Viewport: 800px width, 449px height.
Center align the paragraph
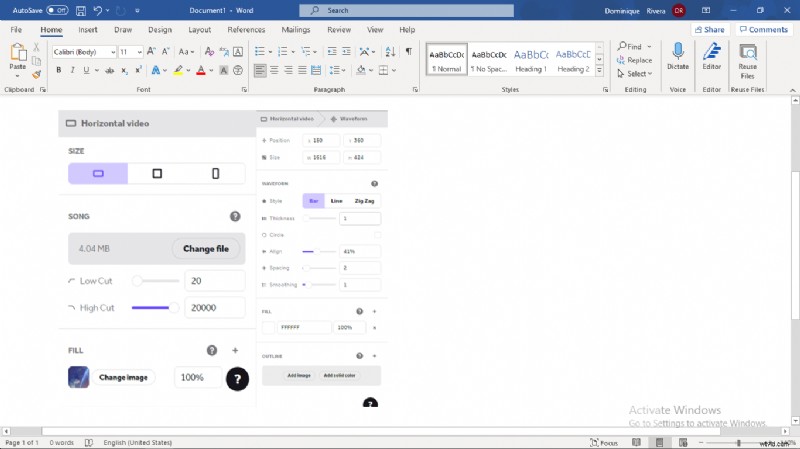[x=274, y=70]
